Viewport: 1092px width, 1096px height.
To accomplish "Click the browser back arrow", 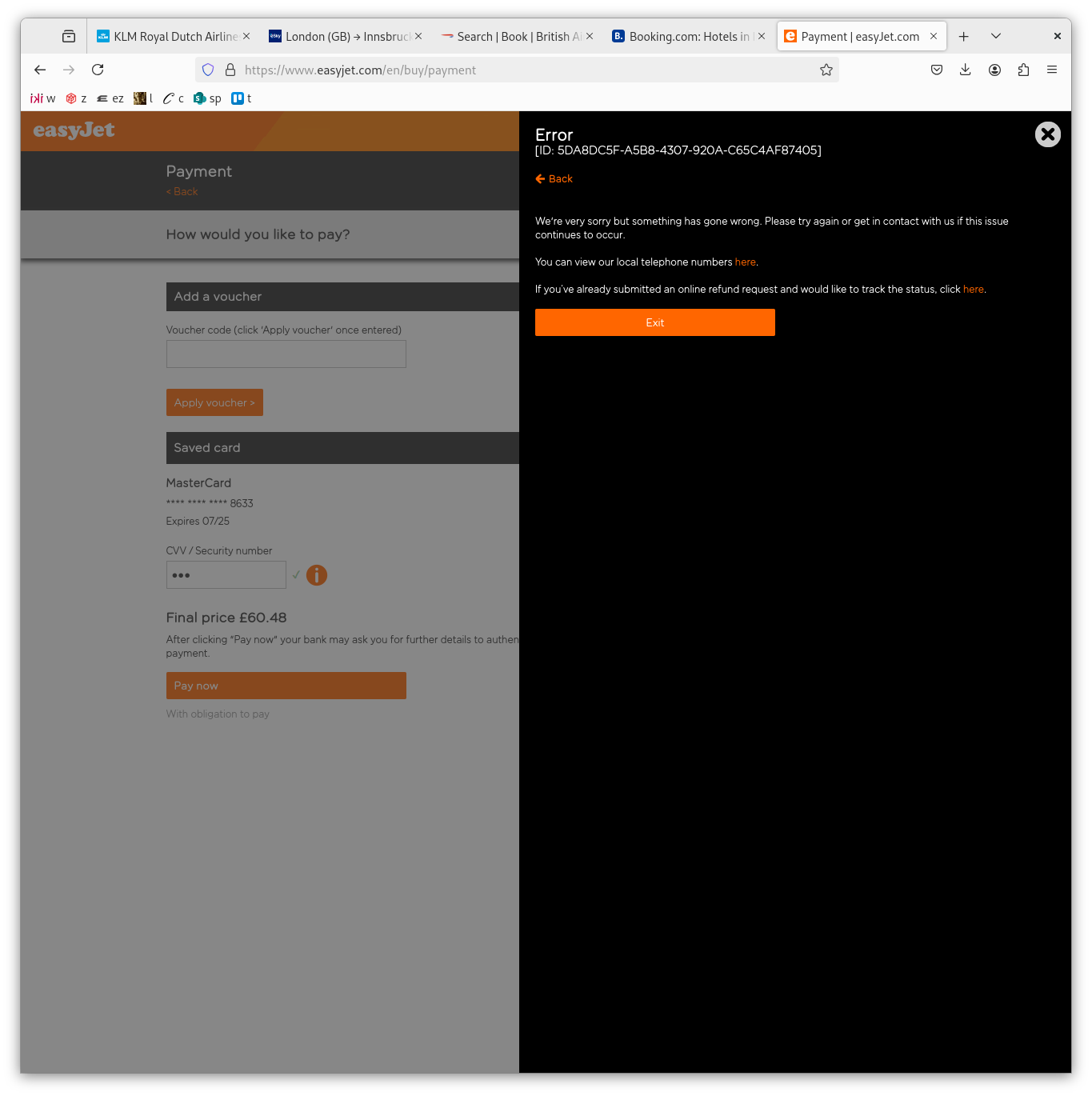I will pos(40,70).
